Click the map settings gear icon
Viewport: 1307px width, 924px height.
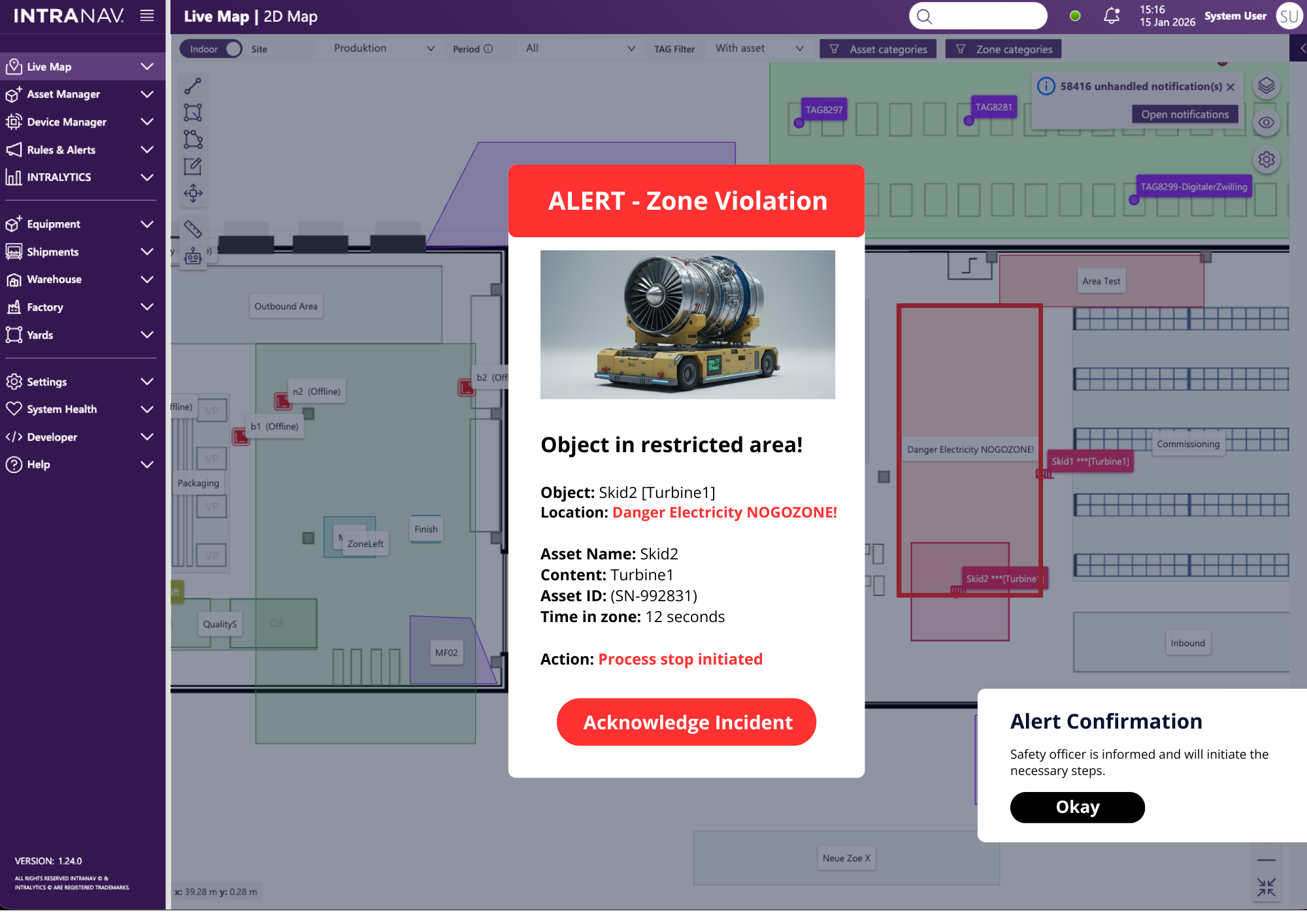click(x=1266, y=159)
